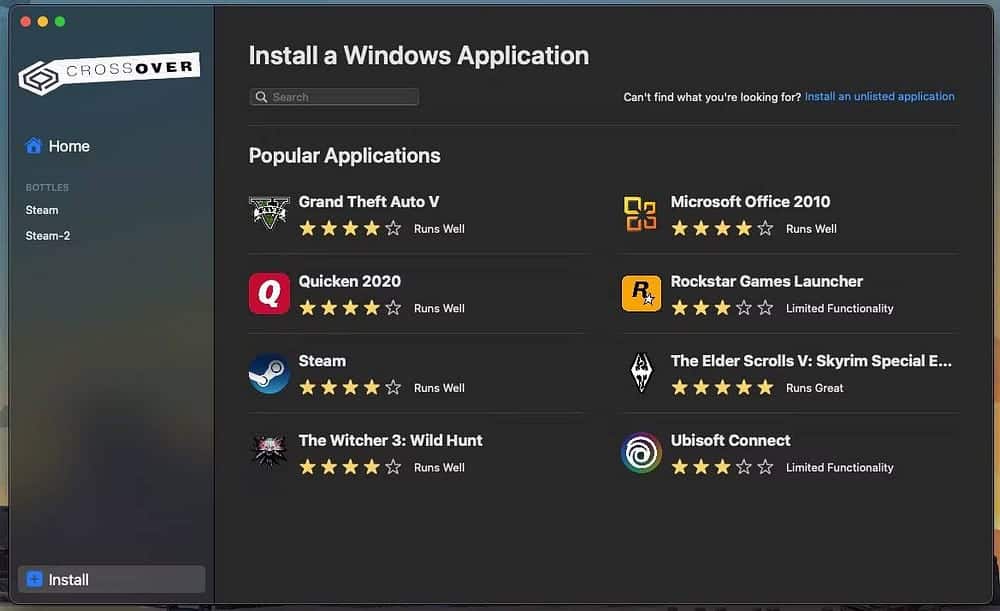
Task: Click the Install button at bottom
Action: (112, 579)
